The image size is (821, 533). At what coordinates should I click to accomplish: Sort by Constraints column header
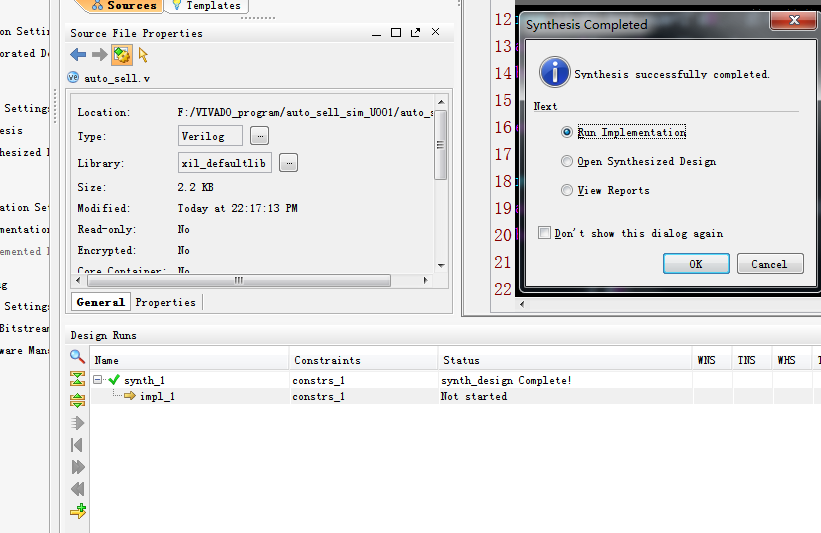point(363,360)
